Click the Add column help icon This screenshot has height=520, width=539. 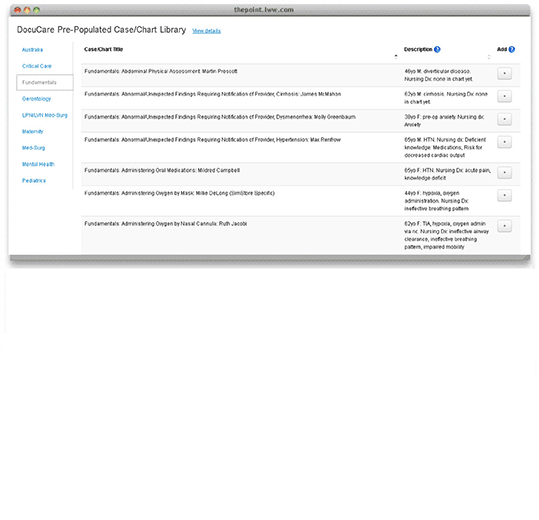[512, 49]
